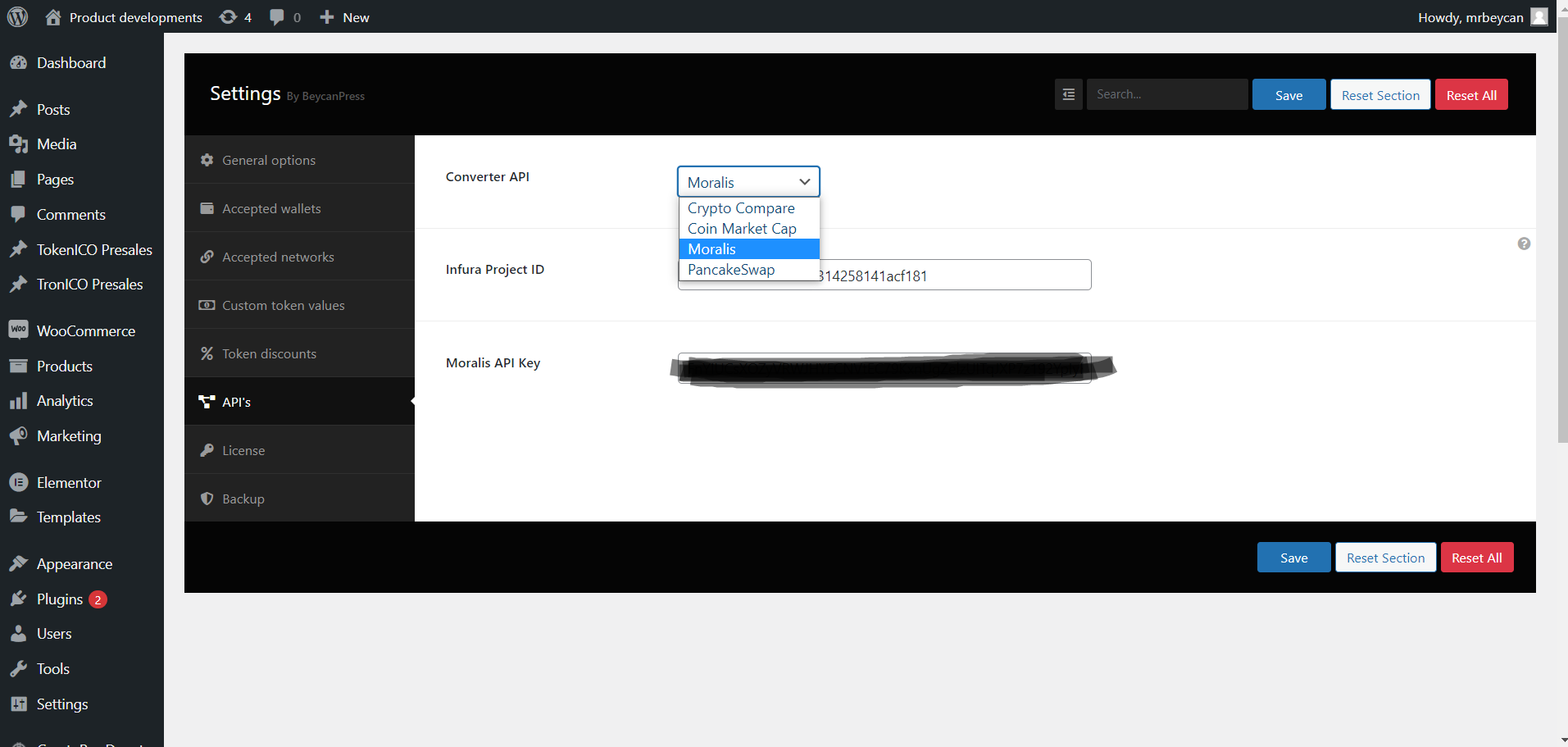Screen dimensions: 1568x747
Task: Click the top Reset All button
Action: 1471,94
